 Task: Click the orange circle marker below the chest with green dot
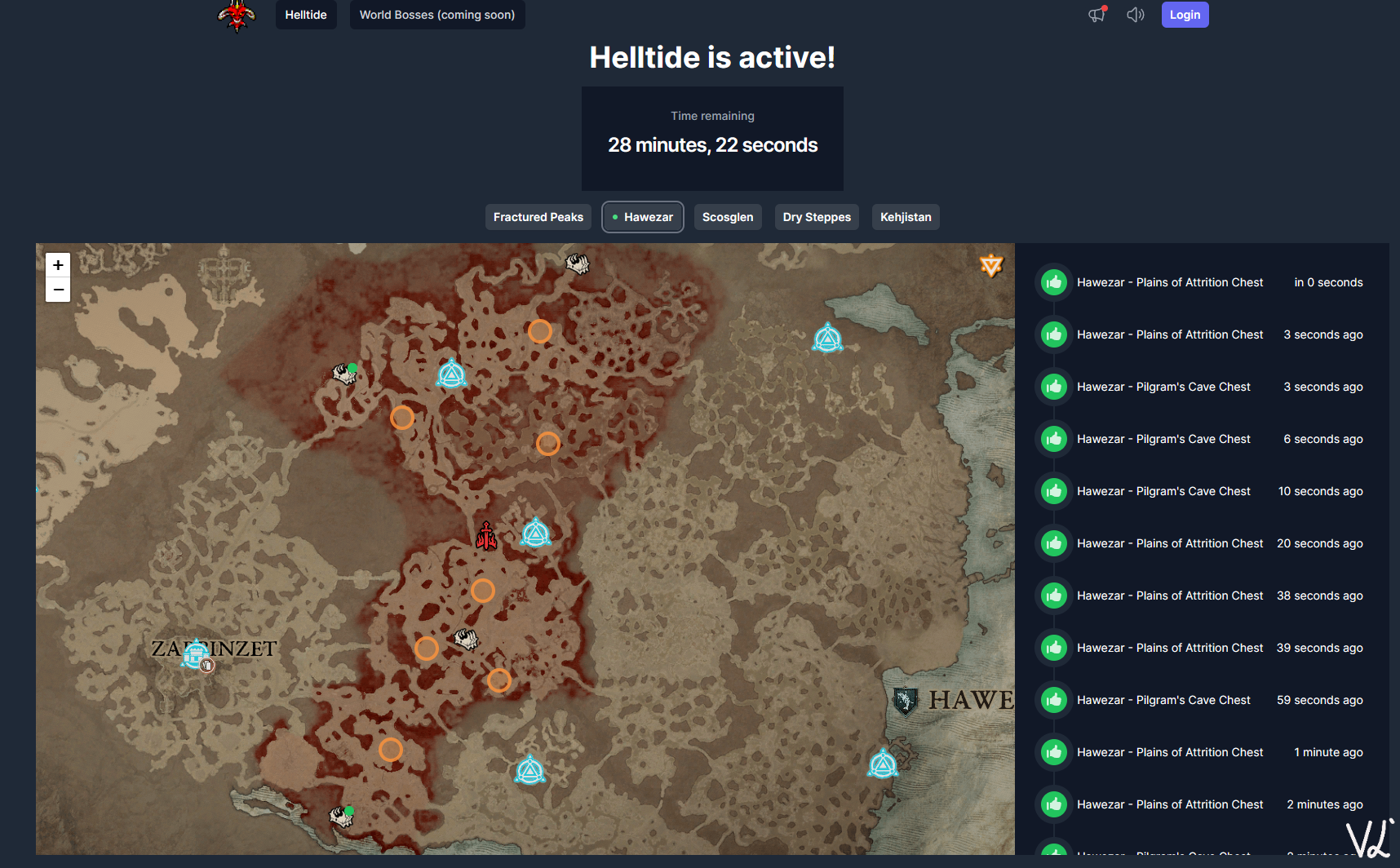point(402,418)
